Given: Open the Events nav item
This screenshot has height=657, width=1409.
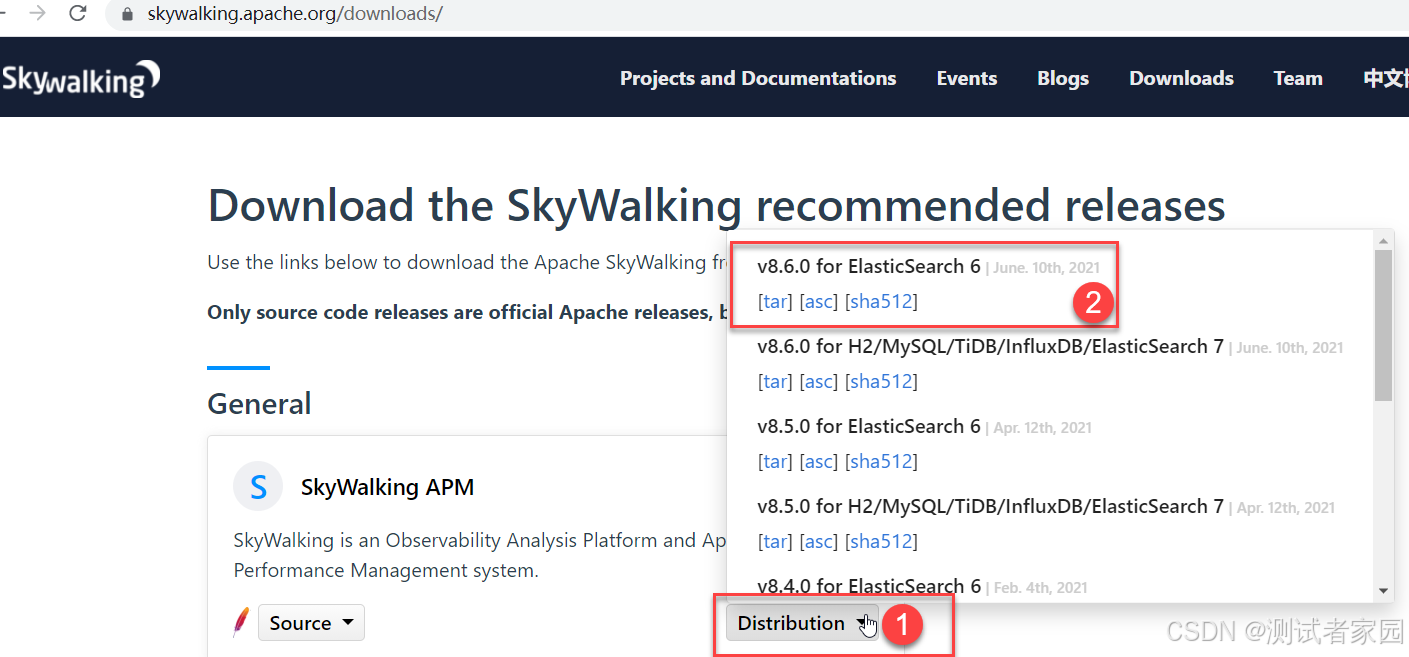Looking at the screenshot, I should 967,78.
